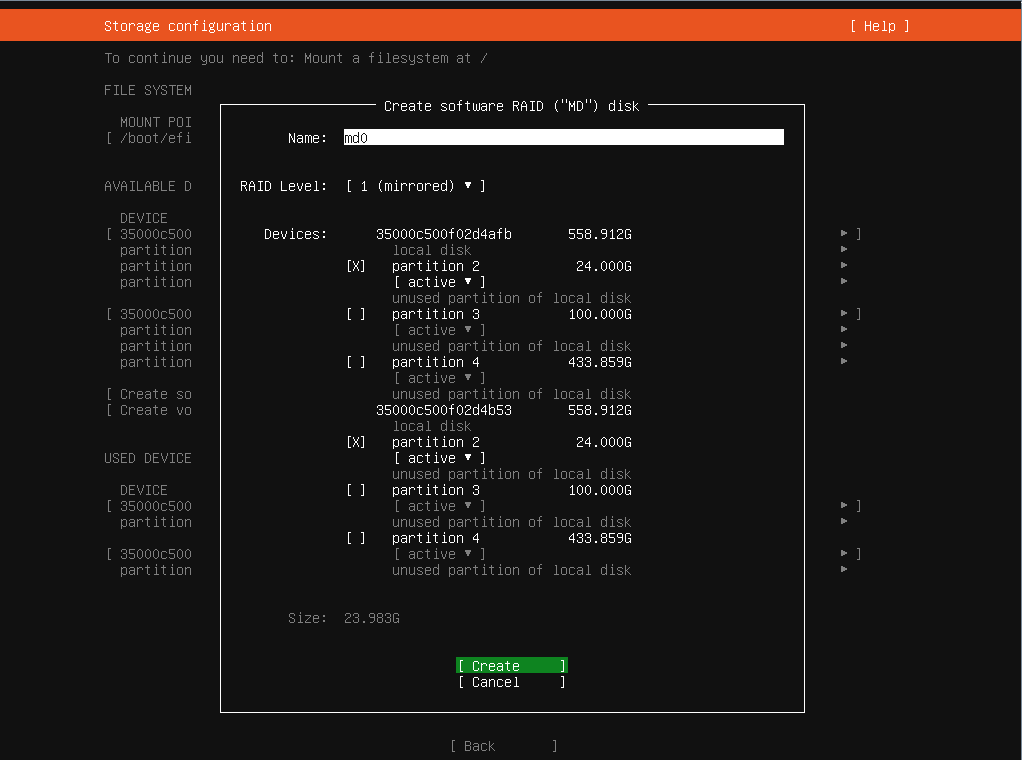Click the Back button at the bottom
Screen dimensions: 1022x760
click(x=503, y=746)
